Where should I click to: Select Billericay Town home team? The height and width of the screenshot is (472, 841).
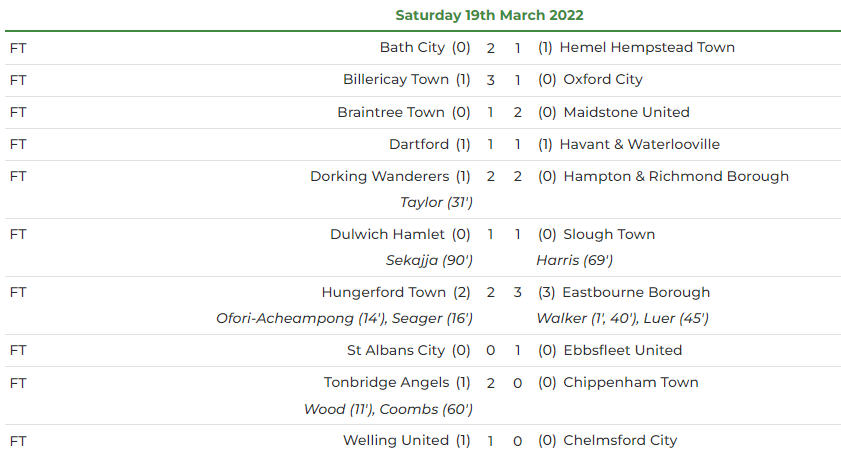(x=395, y=79)
